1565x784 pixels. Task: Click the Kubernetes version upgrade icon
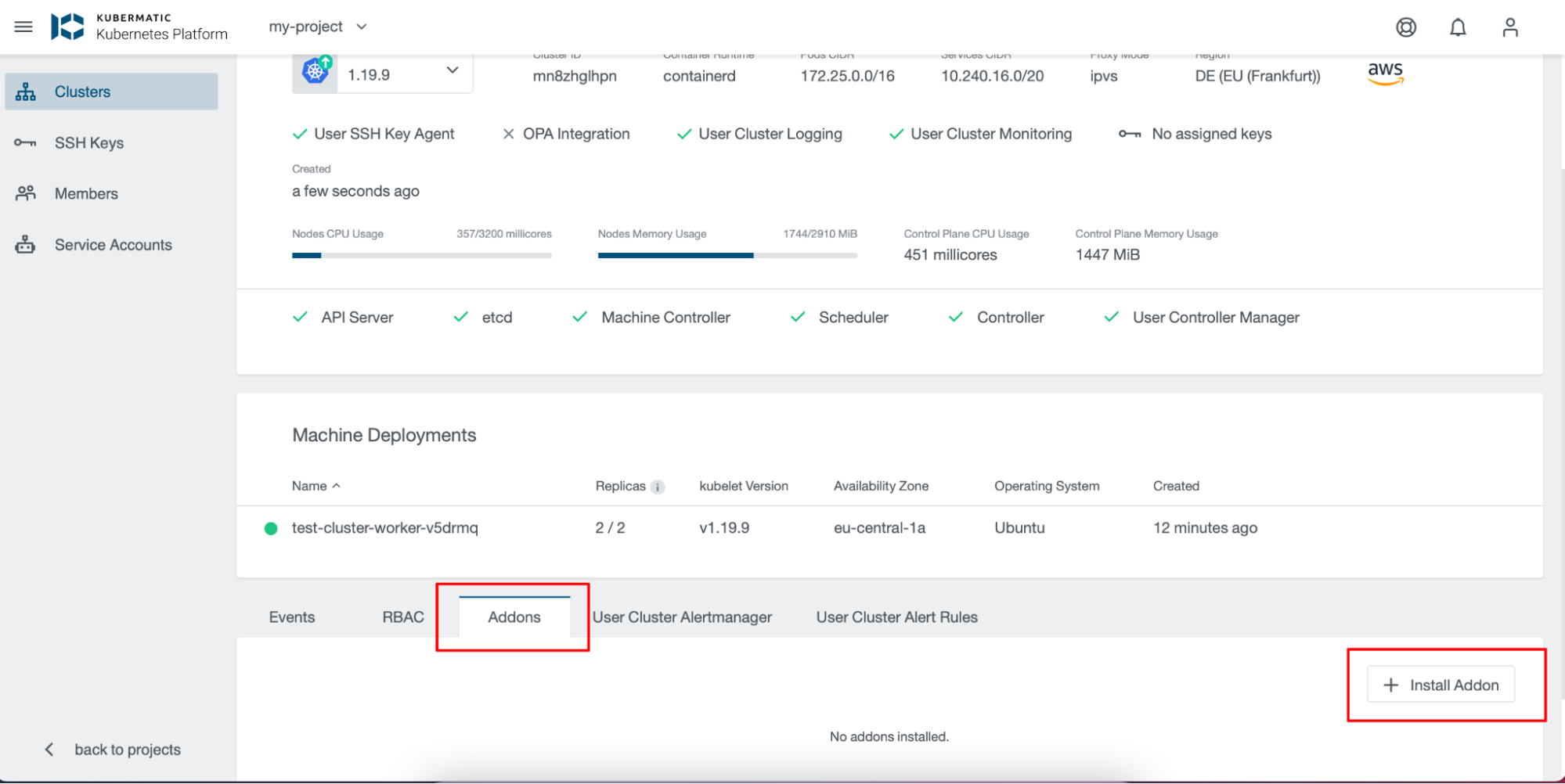(x=315, y=70)
